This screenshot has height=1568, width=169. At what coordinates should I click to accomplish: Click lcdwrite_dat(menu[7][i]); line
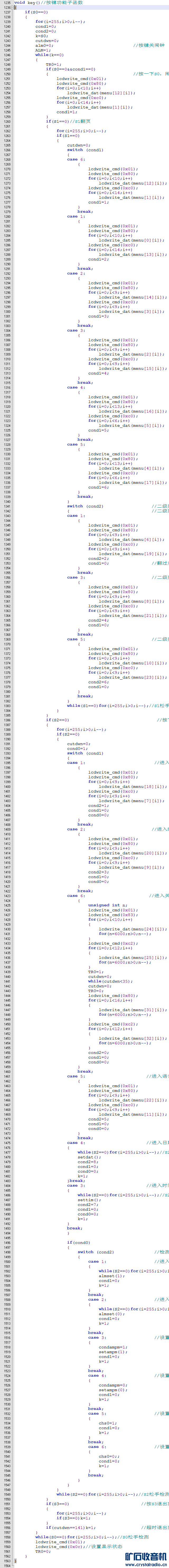131,800
